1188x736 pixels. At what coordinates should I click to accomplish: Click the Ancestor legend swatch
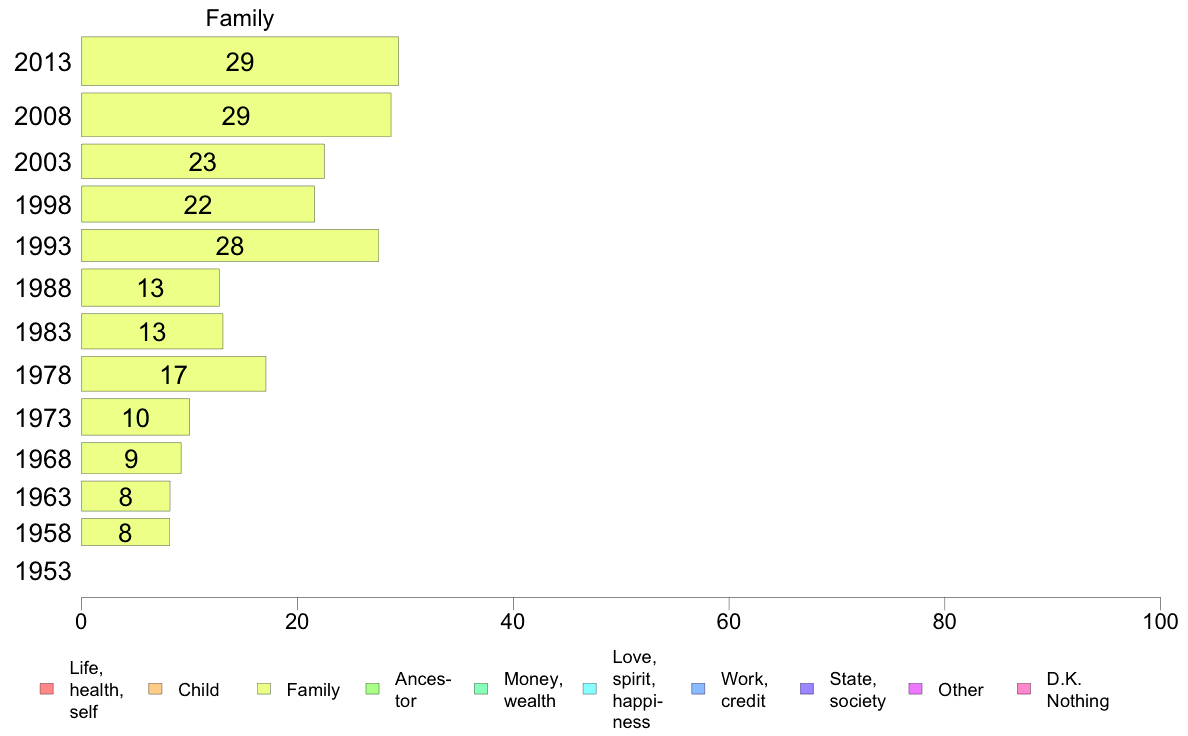coord(372,689)
